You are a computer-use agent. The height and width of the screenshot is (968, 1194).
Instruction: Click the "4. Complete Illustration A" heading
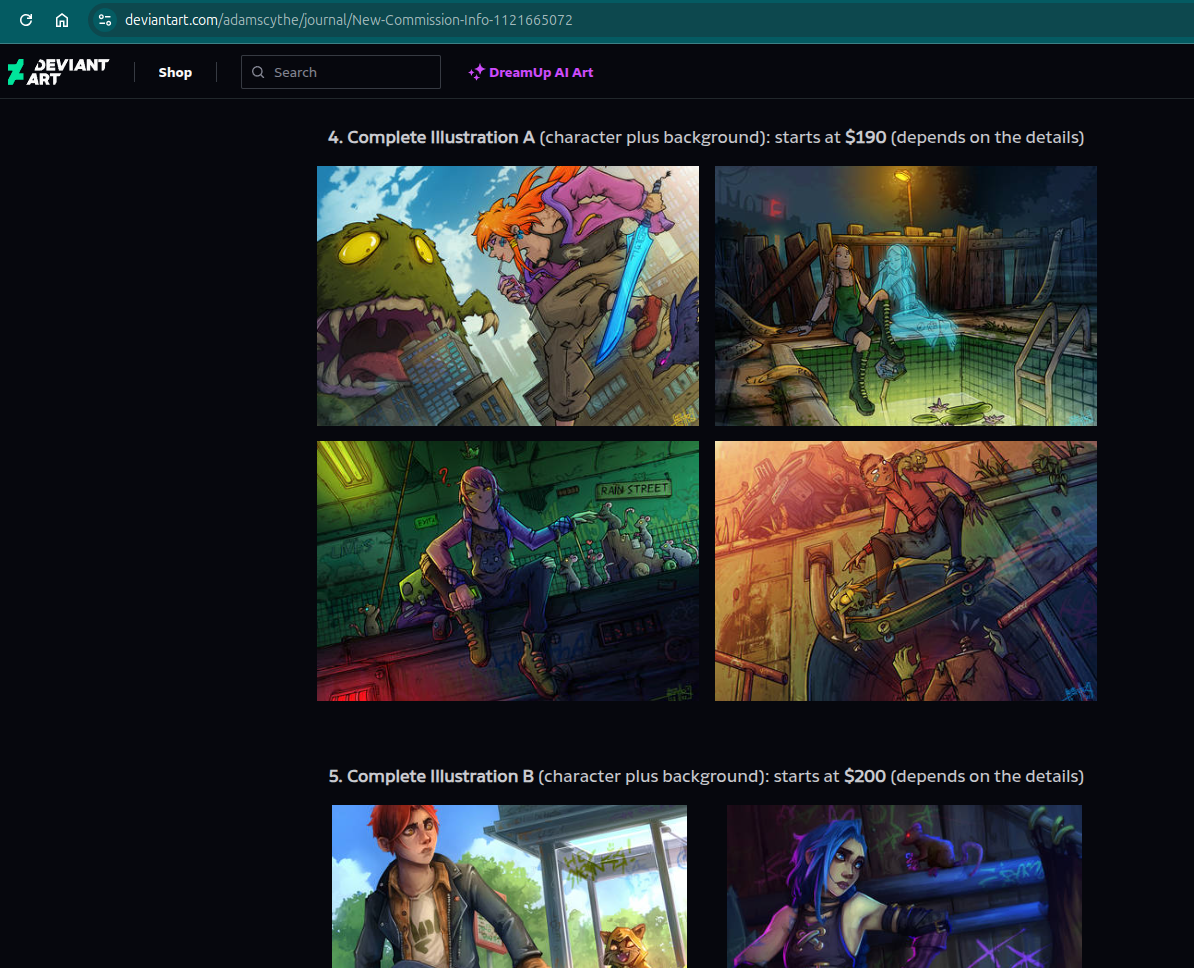[431, 137]
